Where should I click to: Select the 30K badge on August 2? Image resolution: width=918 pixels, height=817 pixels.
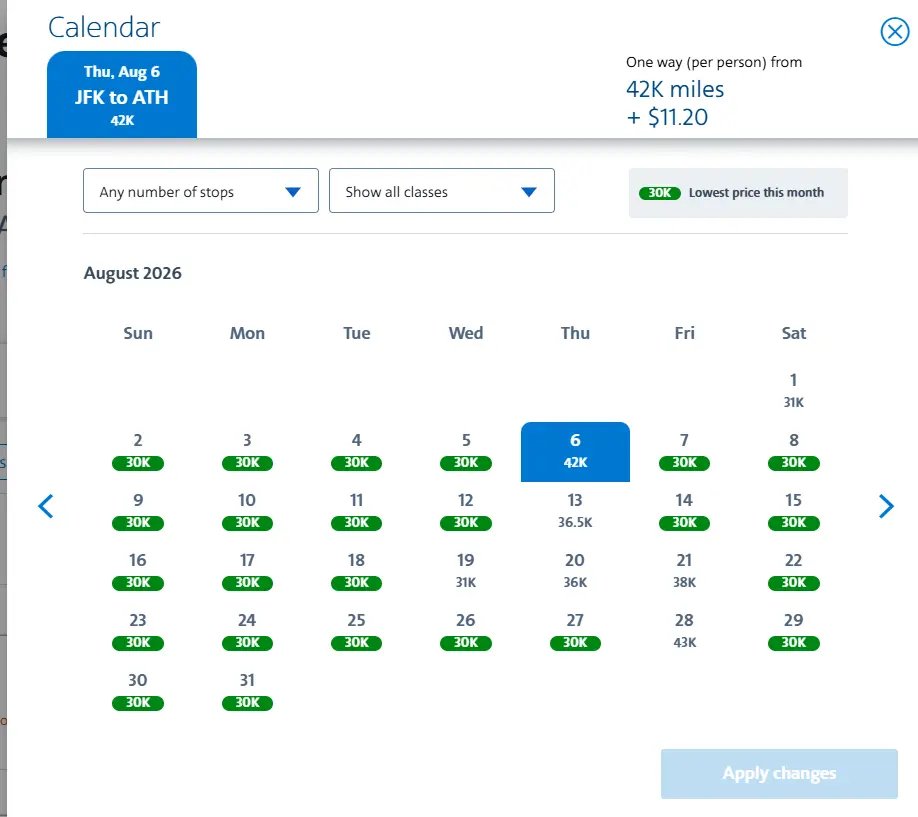tap(138, 463)
